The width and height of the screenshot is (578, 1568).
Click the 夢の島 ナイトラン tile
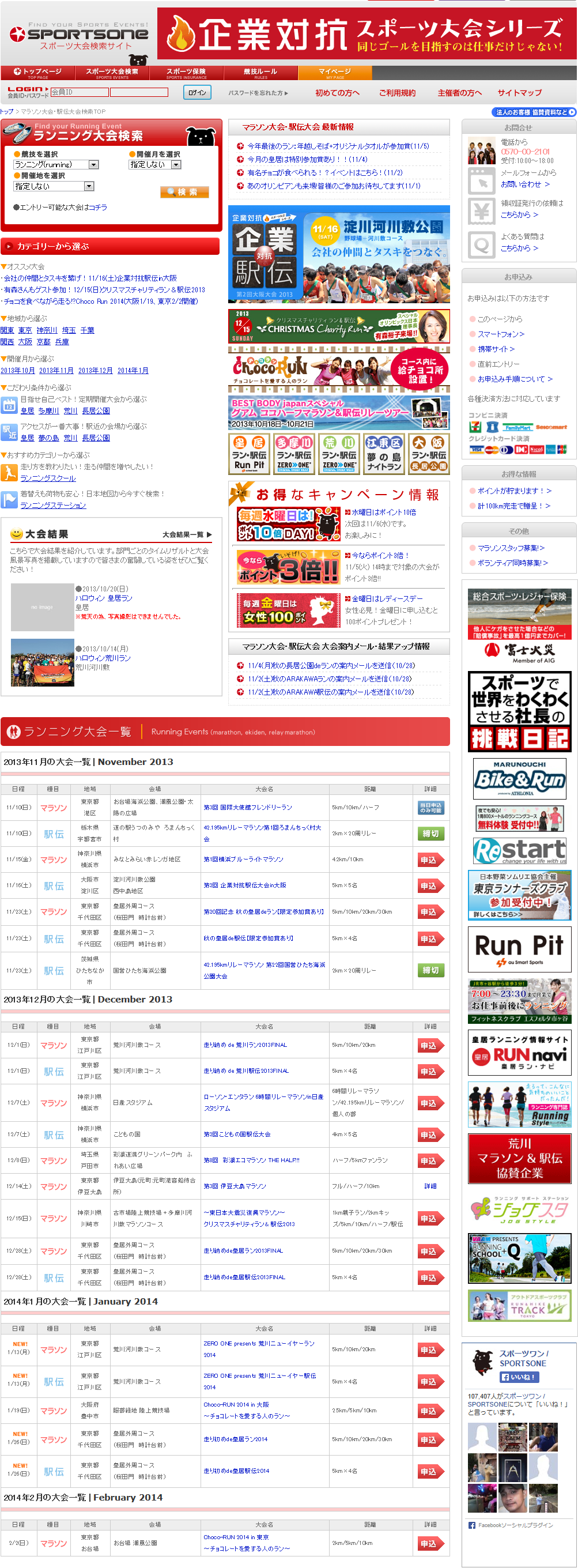click(x=384, y=454)
